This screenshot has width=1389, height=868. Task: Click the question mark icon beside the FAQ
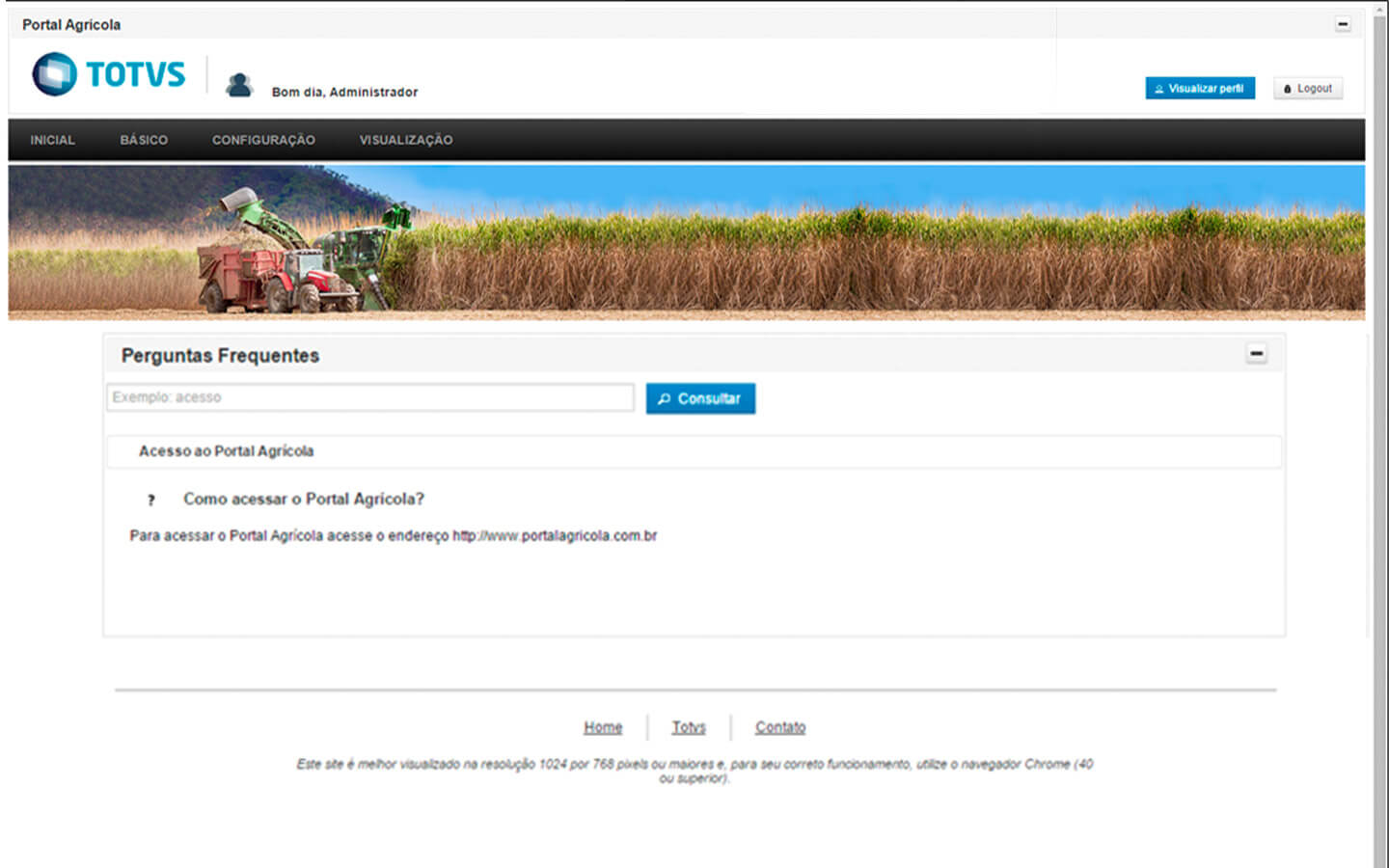150,500
